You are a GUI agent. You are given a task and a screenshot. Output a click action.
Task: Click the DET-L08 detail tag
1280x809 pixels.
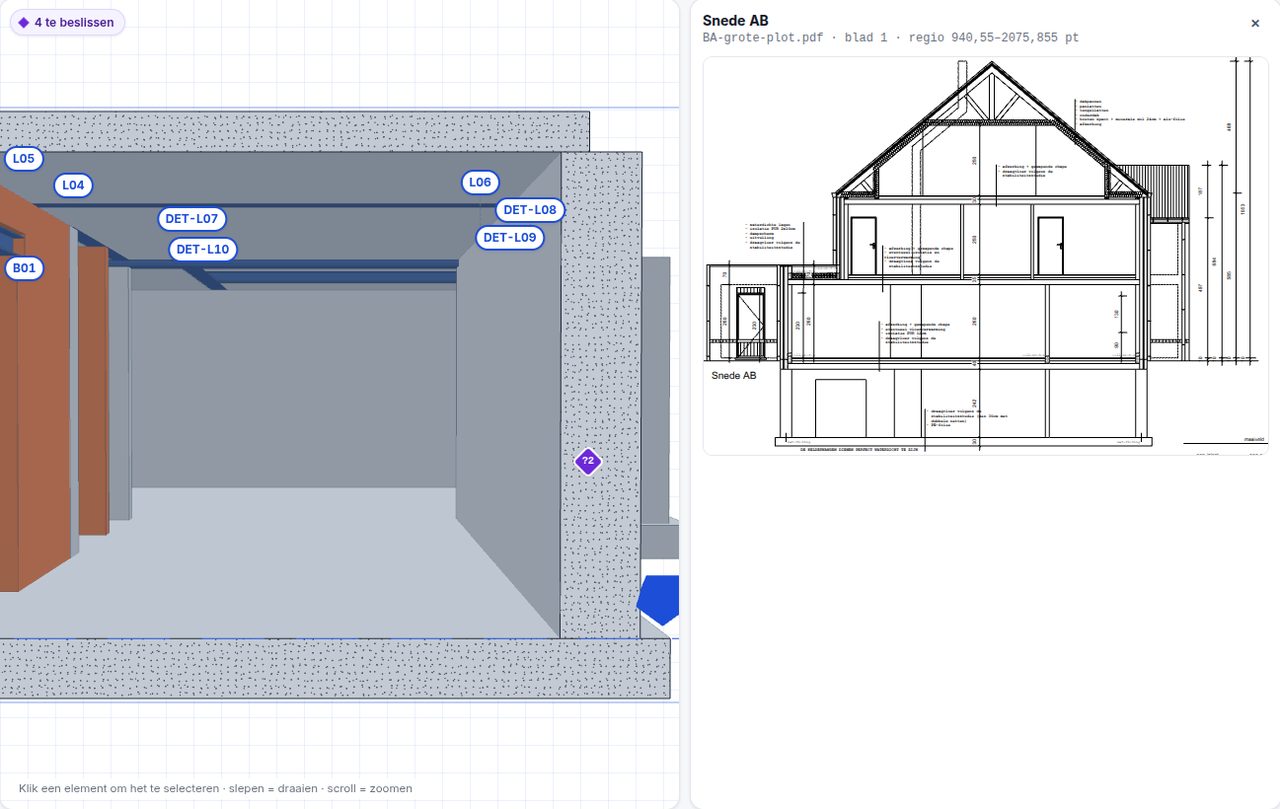[x=530, y=210]
